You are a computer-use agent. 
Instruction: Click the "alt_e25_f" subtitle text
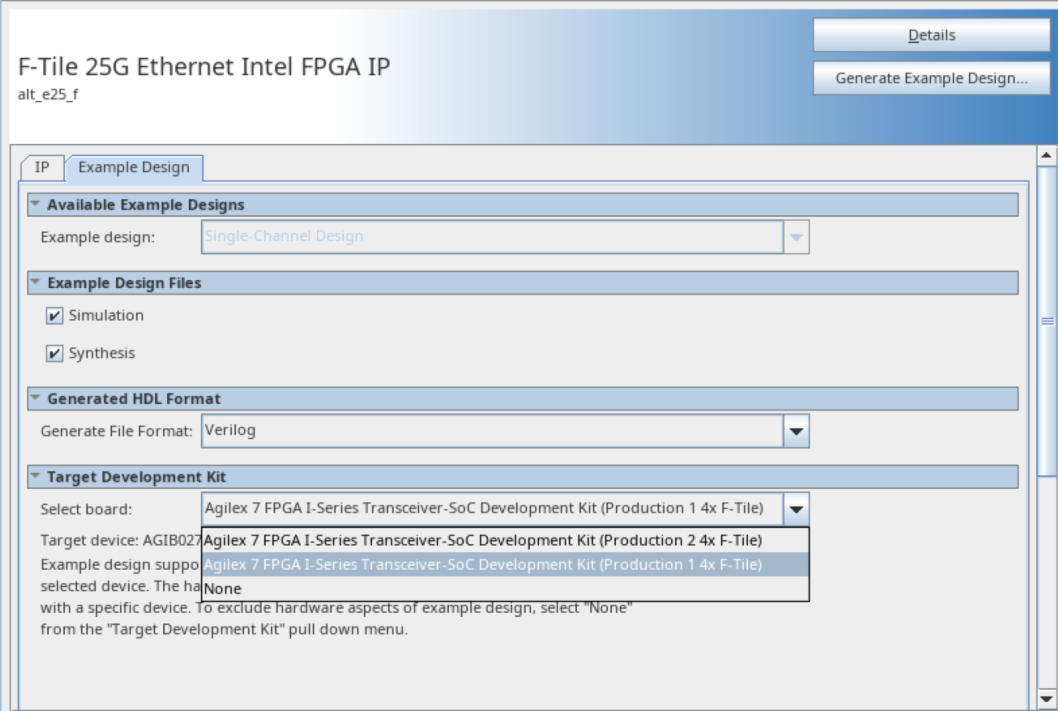(48, 94)
